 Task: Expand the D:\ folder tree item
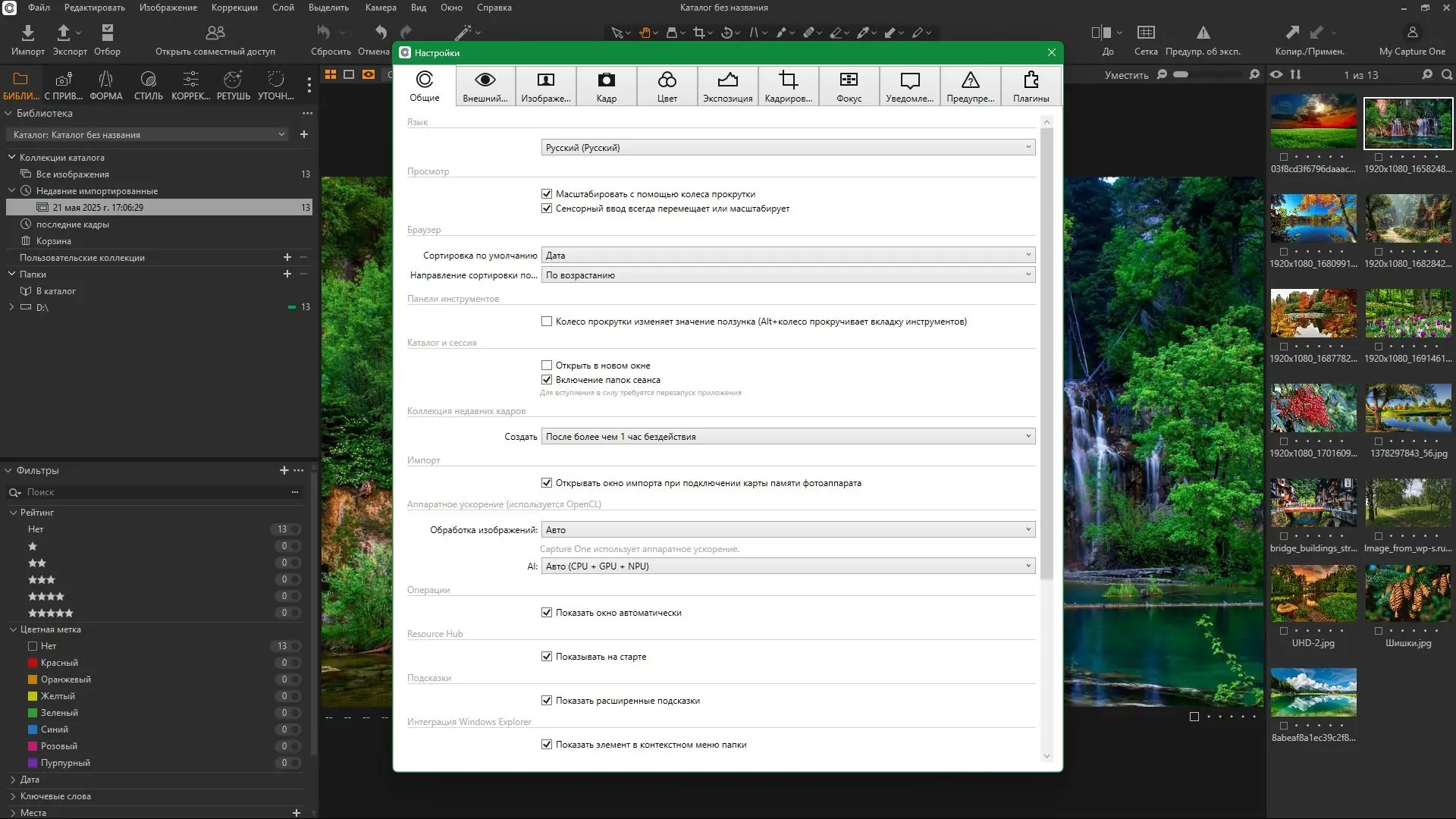pos(11,307)
